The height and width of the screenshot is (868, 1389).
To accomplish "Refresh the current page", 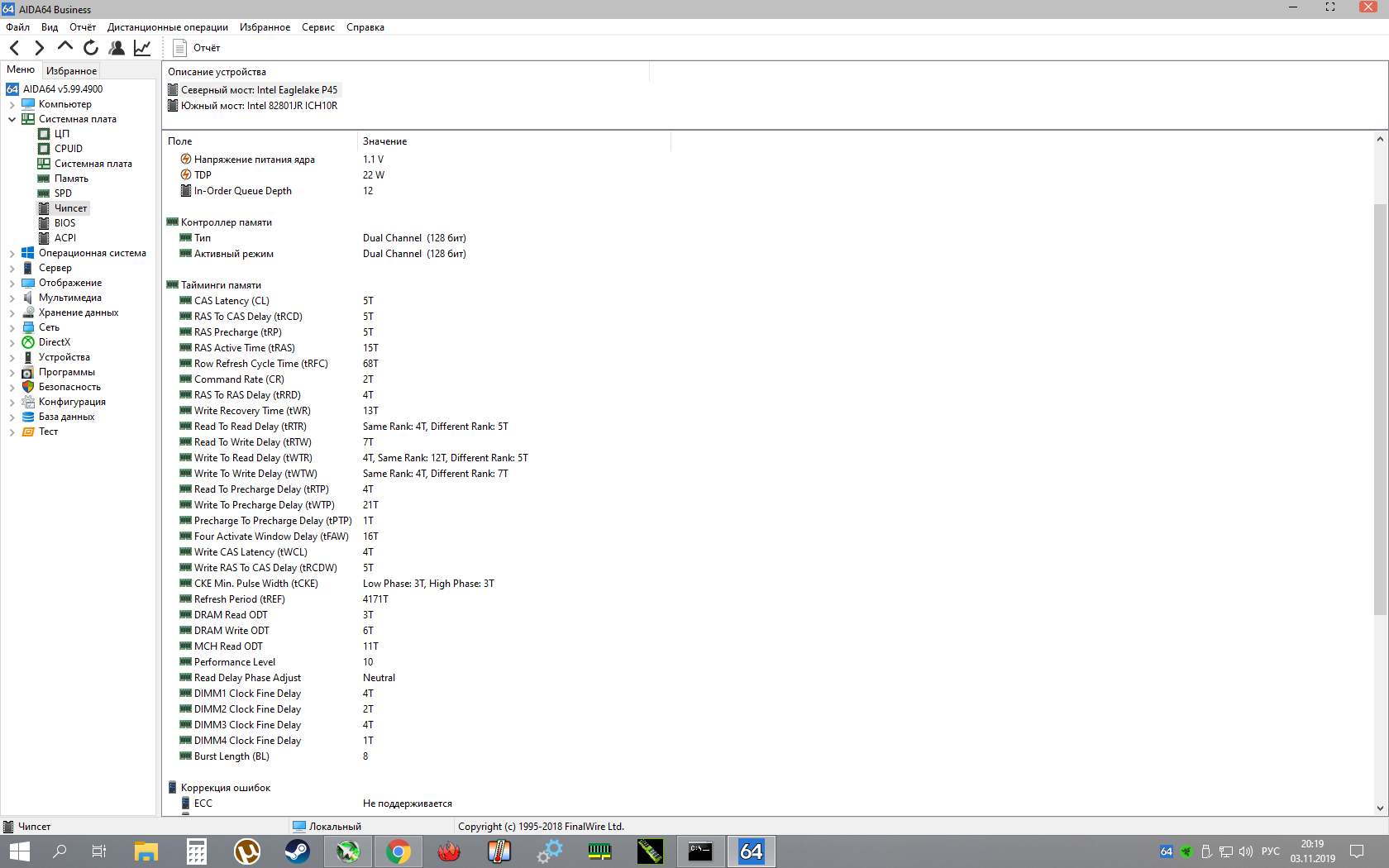I will [91, 48].
